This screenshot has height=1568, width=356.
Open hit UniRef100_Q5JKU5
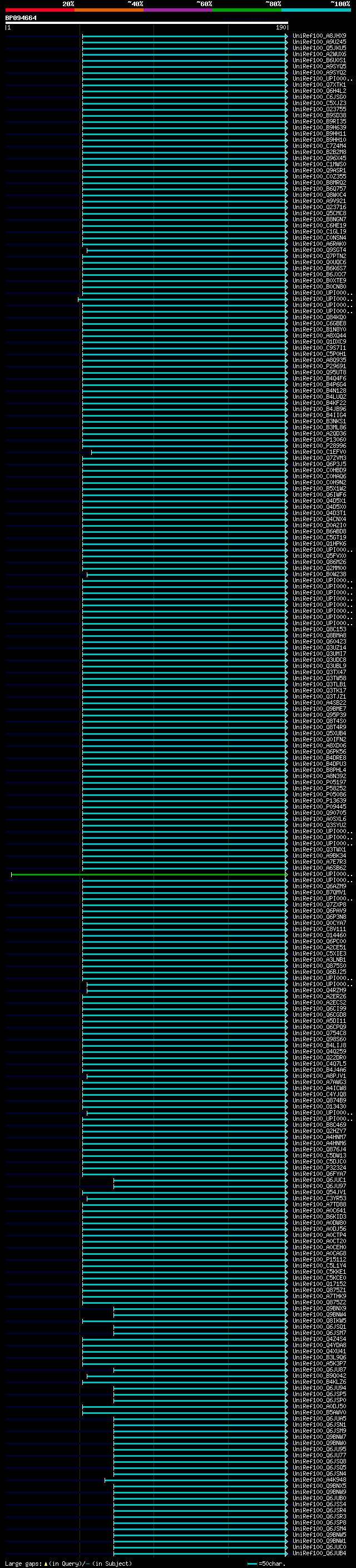click(319, 48)
